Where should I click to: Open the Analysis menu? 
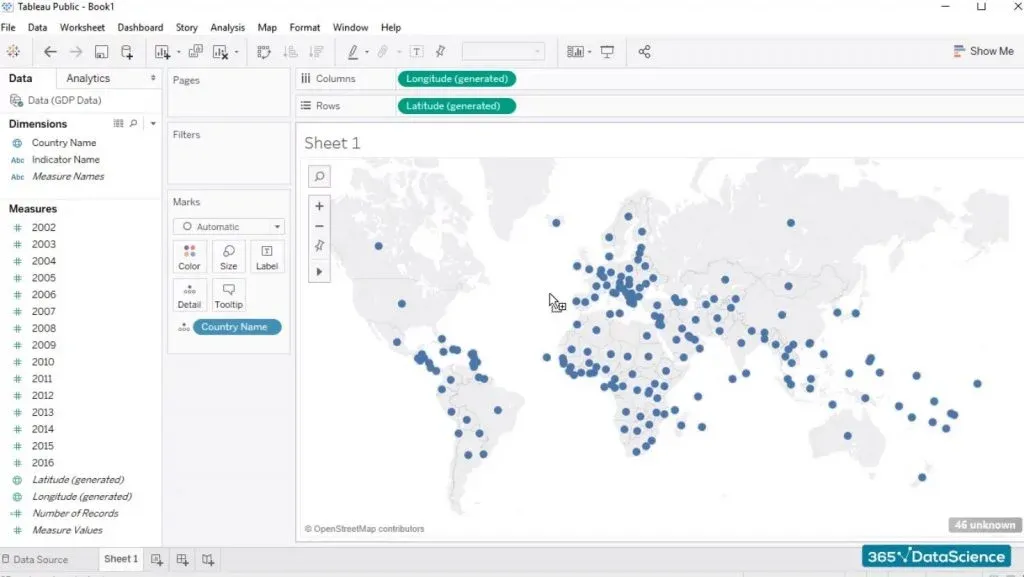click(227, 27)
